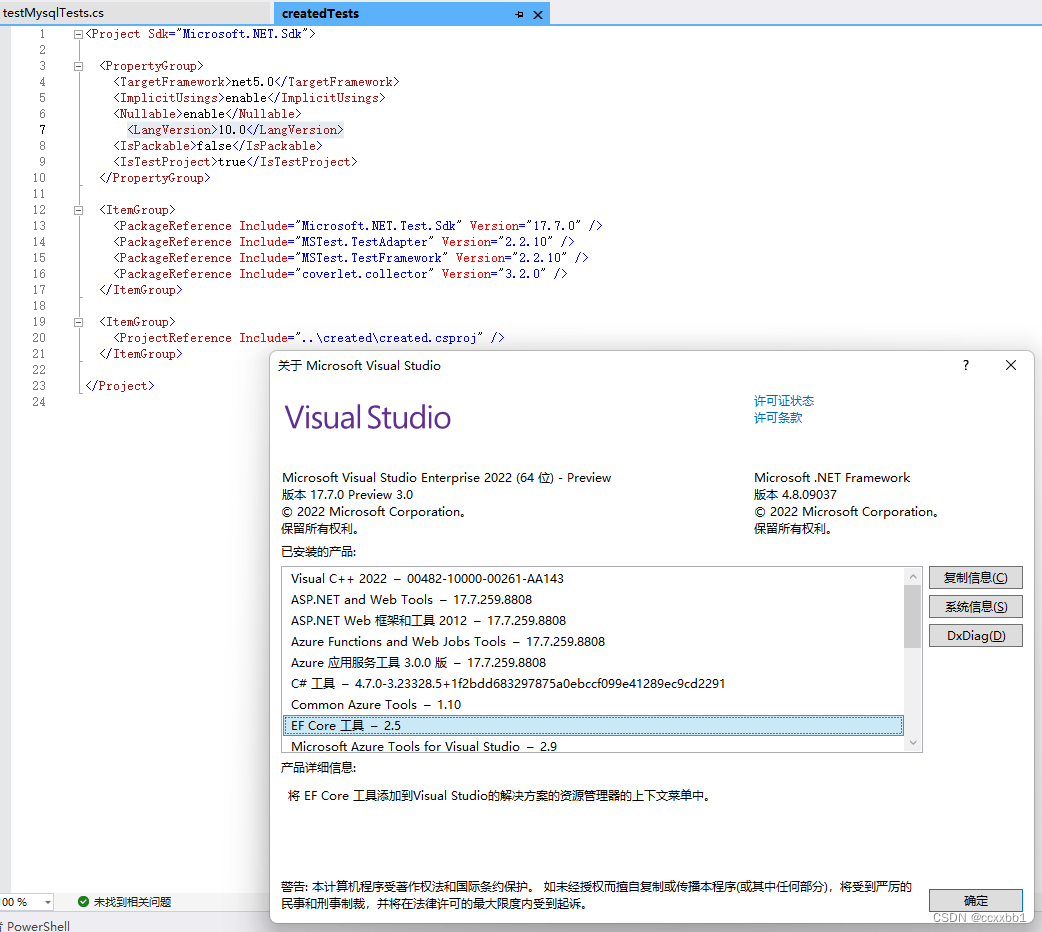Click the LangVersion 10.0 line

[235, 130]
